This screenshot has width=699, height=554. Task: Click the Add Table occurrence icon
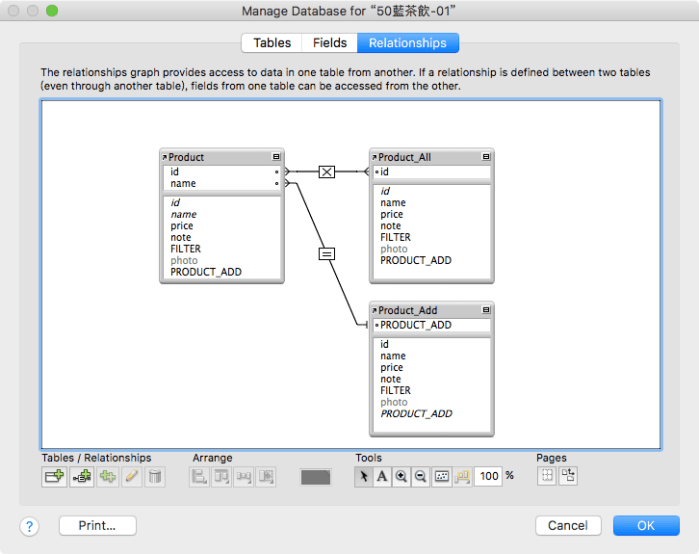(x=54, y=477)
